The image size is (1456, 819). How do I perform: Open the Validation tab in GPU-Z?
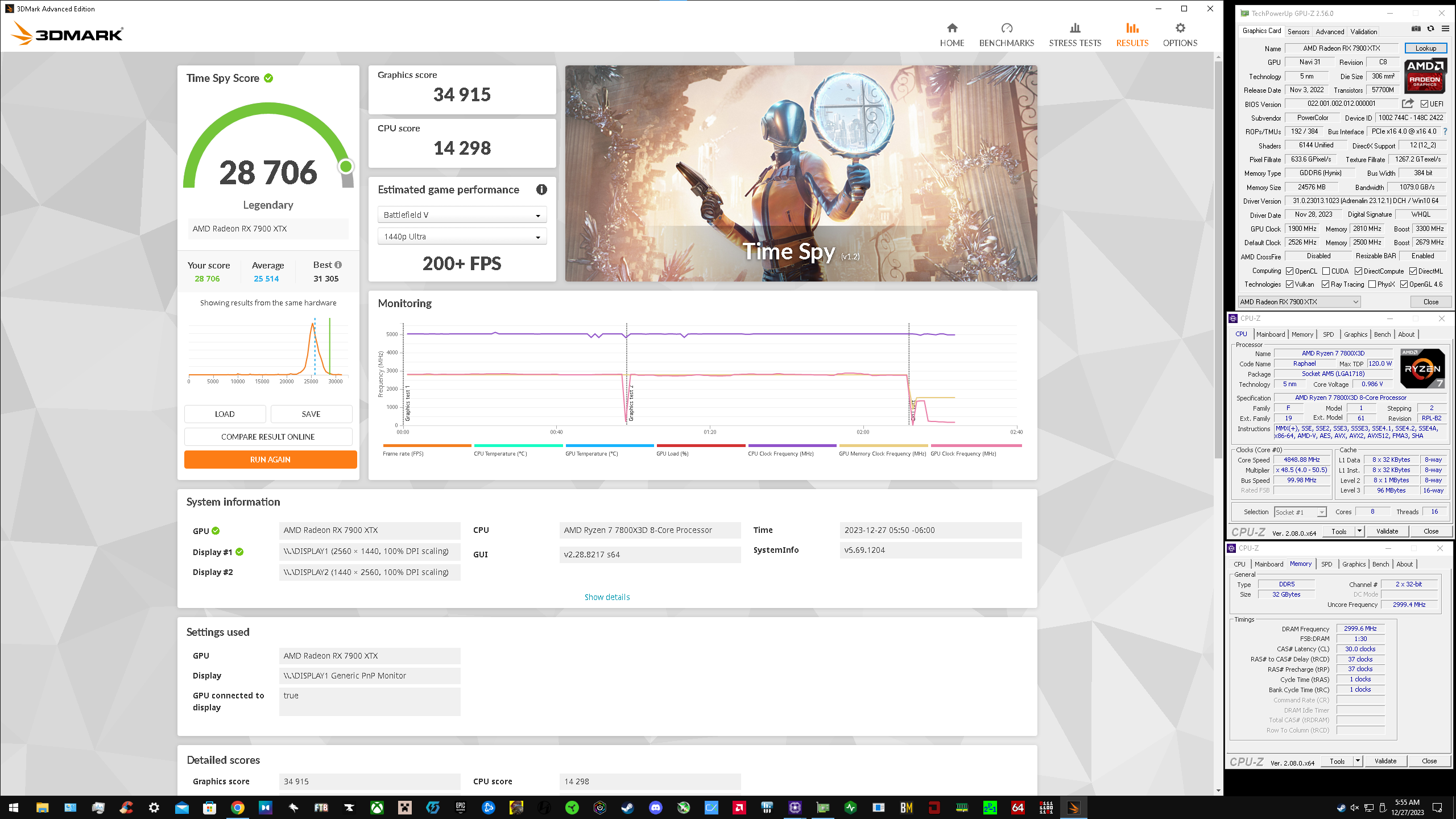[x=1364, y=31]
